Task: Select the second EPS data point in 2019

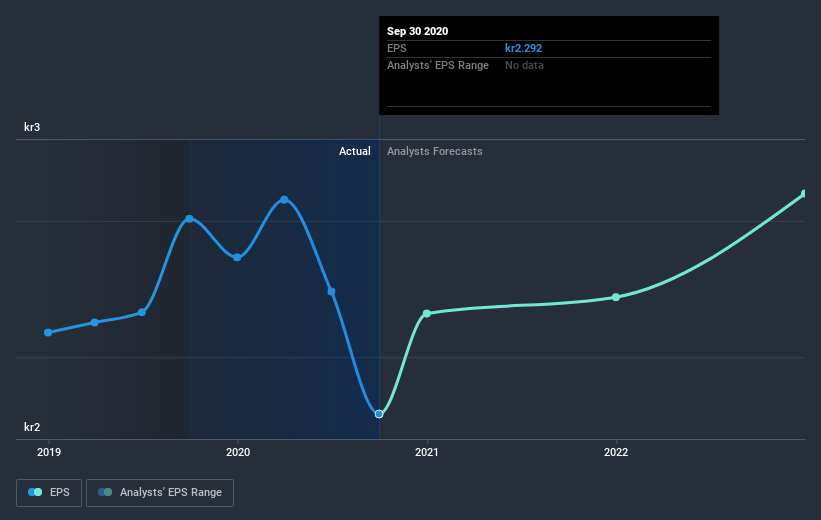Action: 95,323
